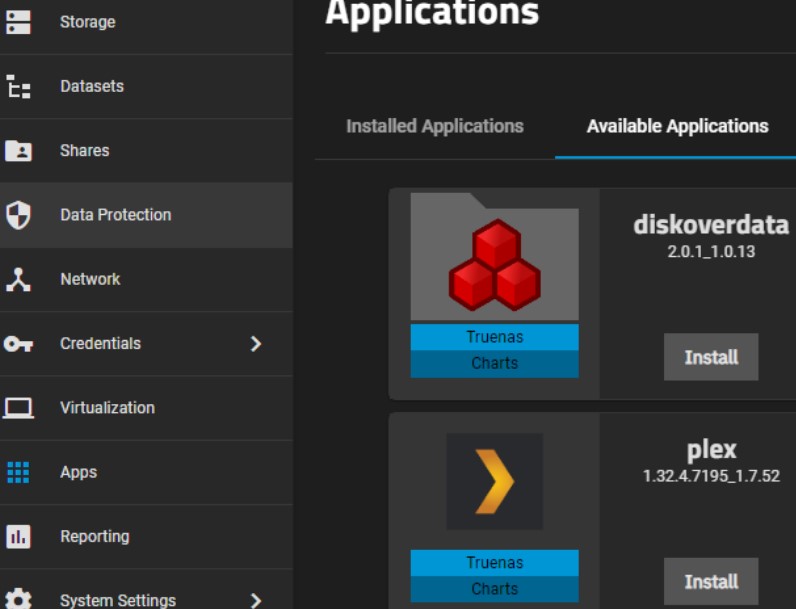
Task: Click the Credentials key icon
Action: [x=18, y=344]
